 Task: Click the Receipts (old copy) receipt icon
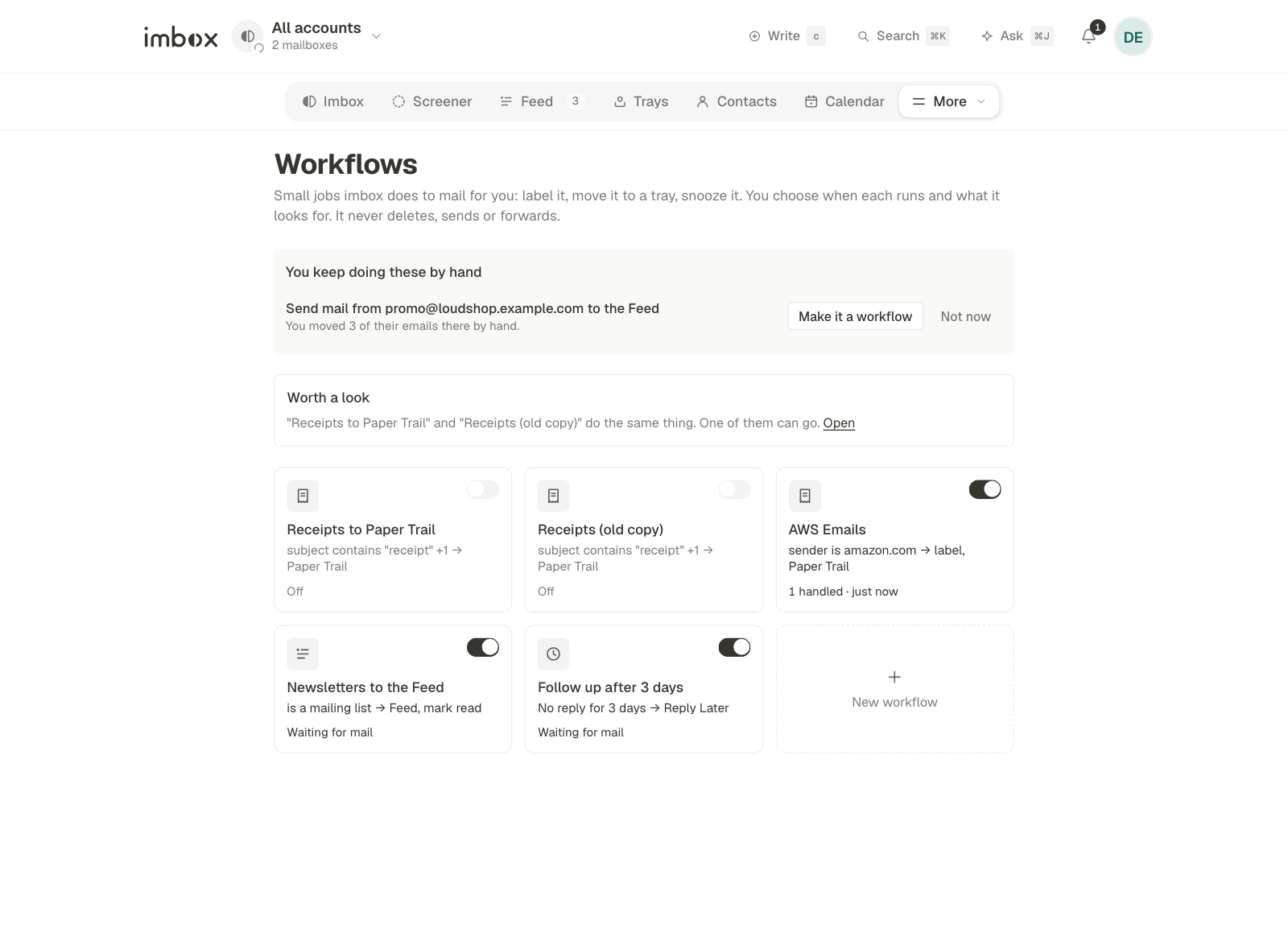553,496
